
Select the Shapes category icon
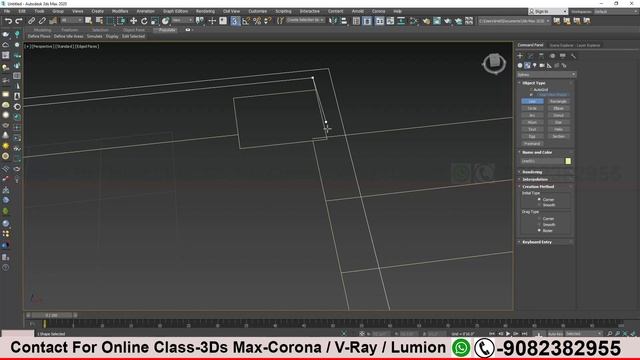(527, 65)
